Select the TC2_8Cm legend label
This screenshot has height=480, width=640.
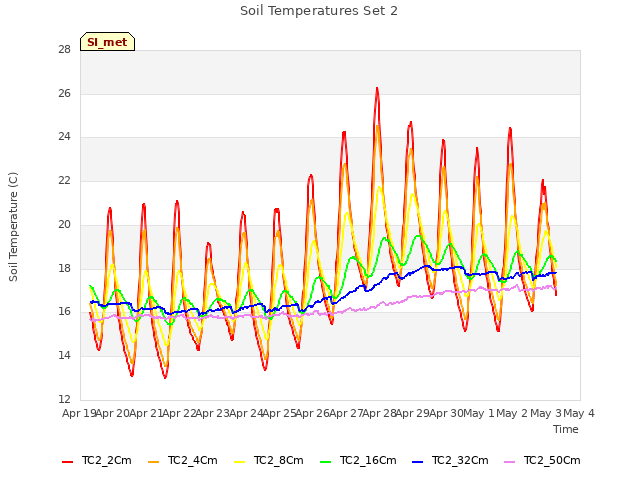pyautogui.click(x=279, y=461)
